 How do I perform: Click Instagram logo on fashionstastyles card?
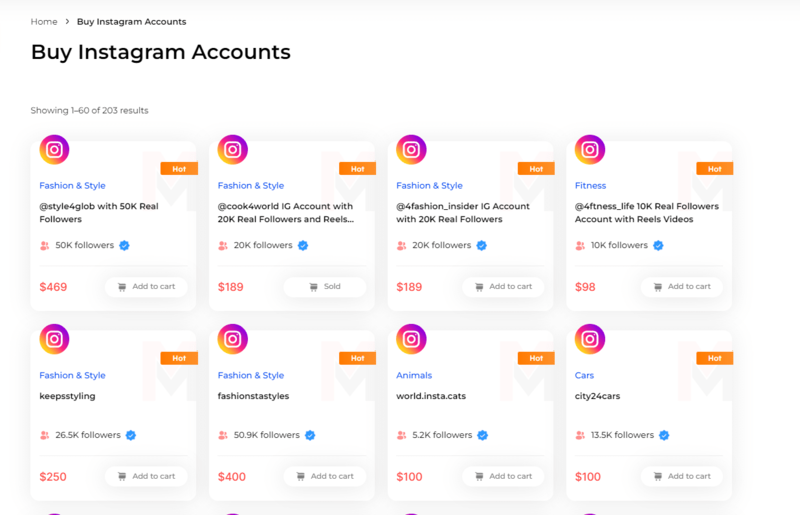pos(233,340)
